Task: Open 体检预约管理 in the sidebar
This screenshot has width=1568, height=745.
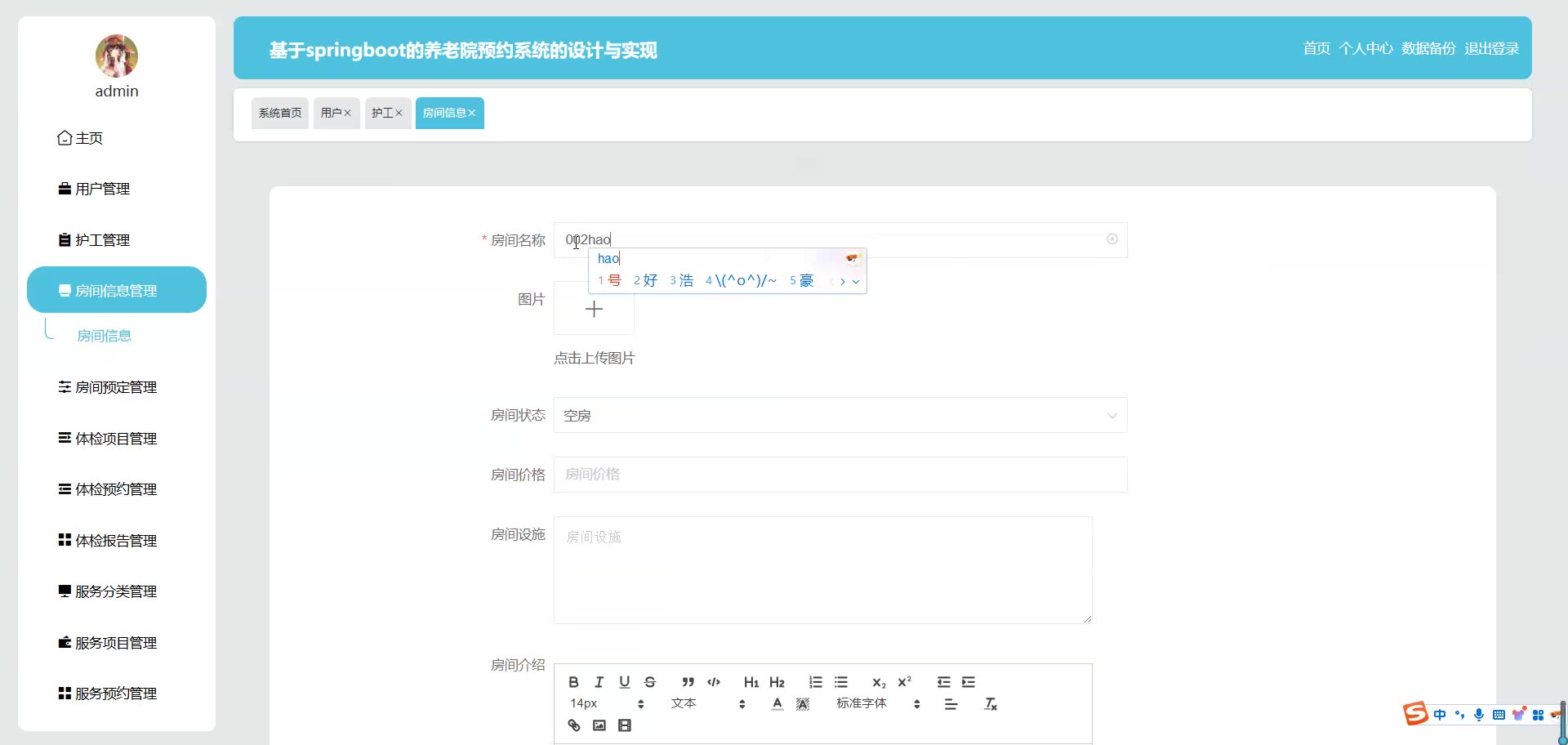Action: pyautogui.click(x=117, y=489)
